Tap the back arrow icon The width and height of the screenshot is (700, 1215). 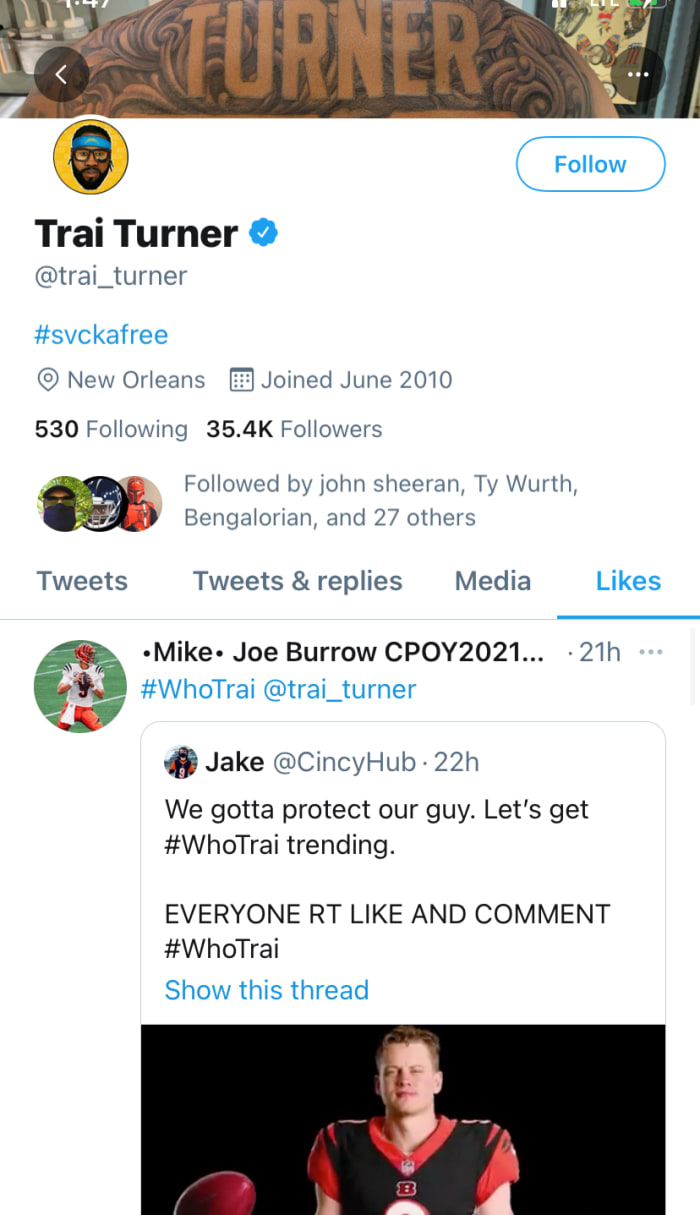coord(61,74)
